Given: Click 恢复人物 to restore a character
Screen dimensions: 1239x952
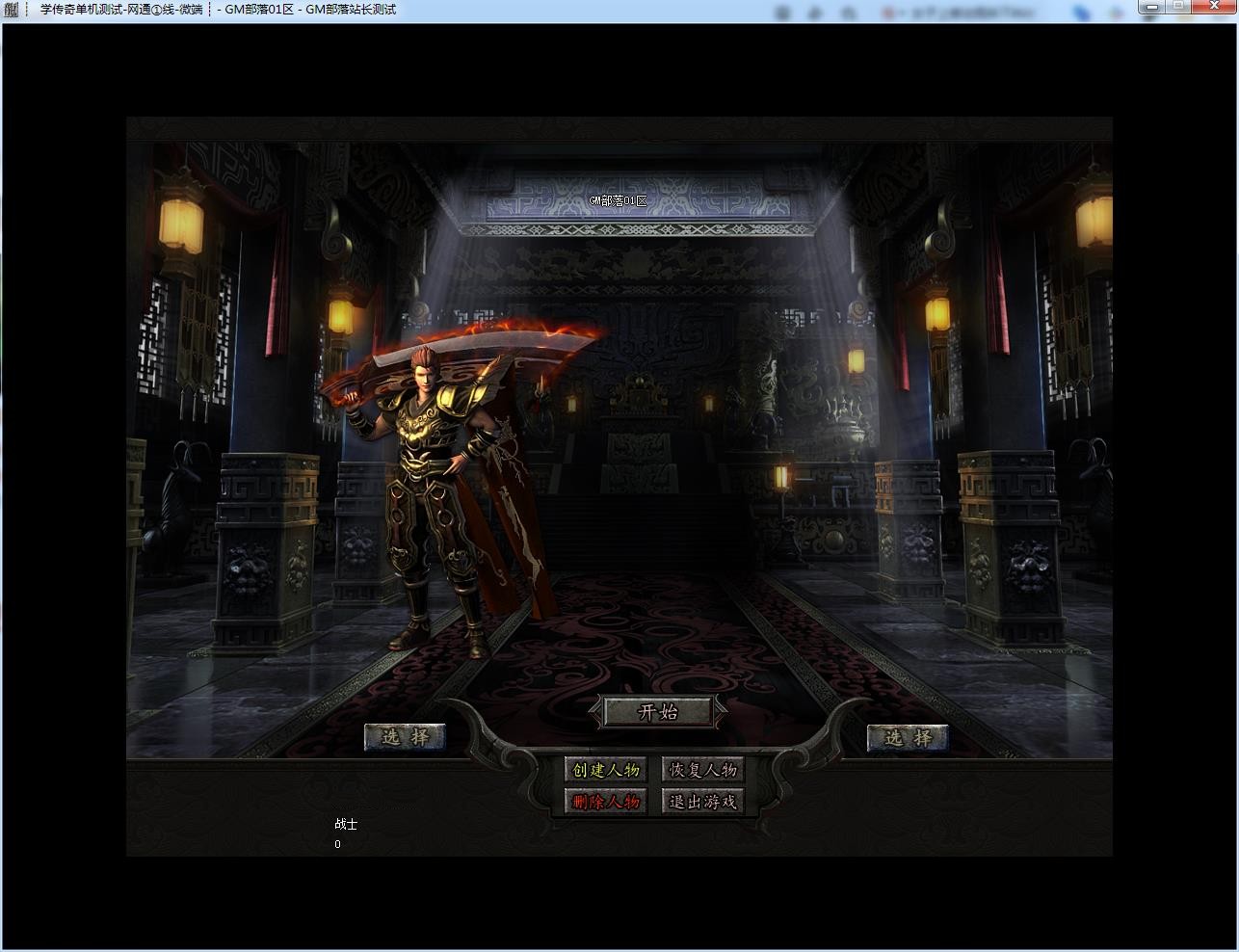Looking at the screenshot, I should pyautogui.click(x=703, y=770).
